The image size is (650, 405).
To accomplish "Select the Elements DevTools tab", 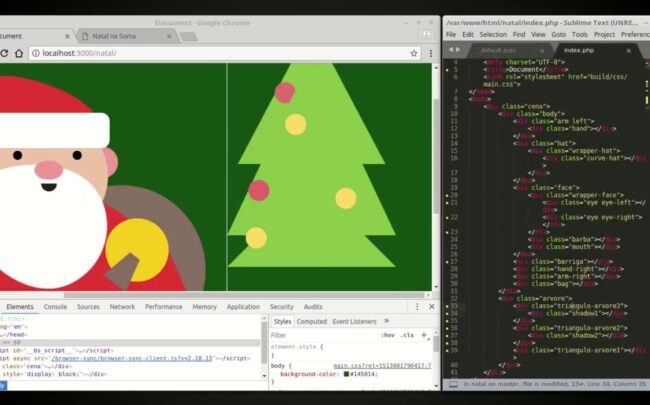I will point(20,307).
